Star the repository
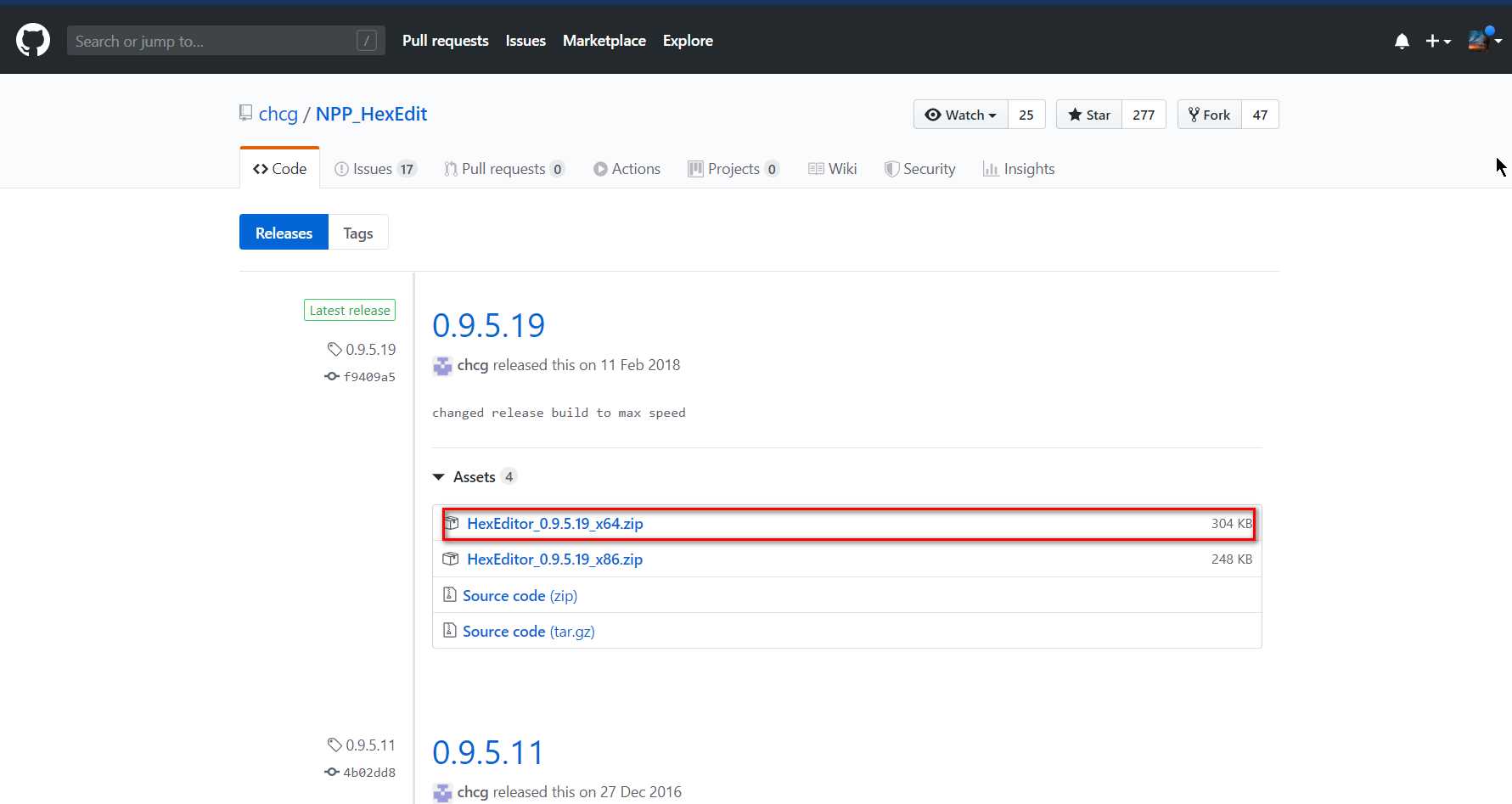 click(1089, 115)
